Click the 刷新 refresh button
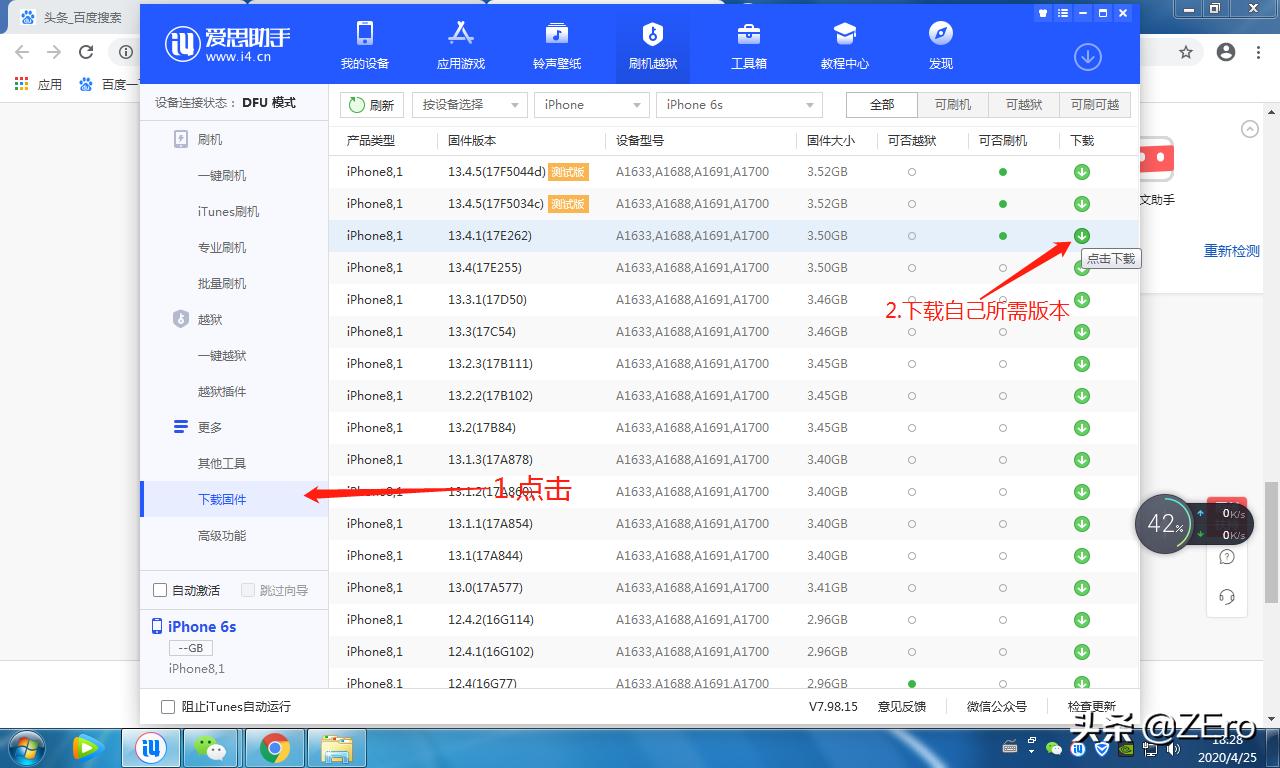Screen dimensions: 1280x768 [371, 105]
